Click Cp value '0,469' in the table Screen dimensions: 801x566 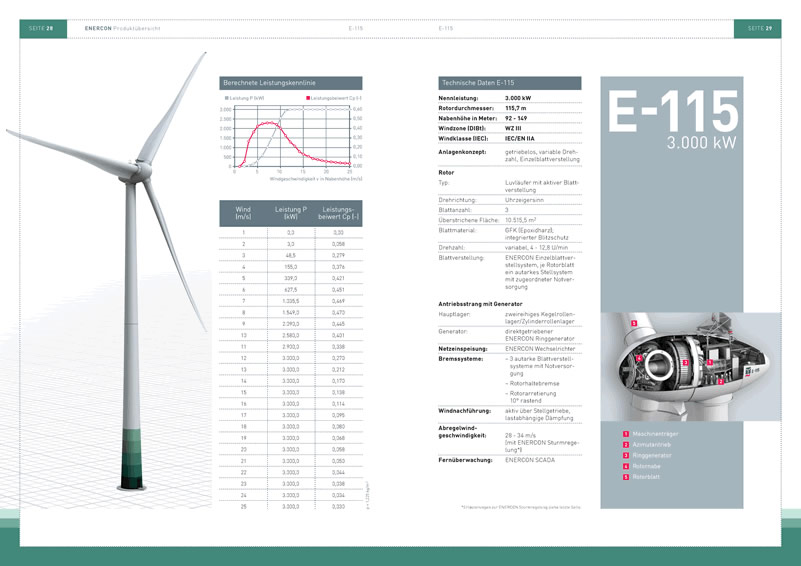[x=338, y=301]
